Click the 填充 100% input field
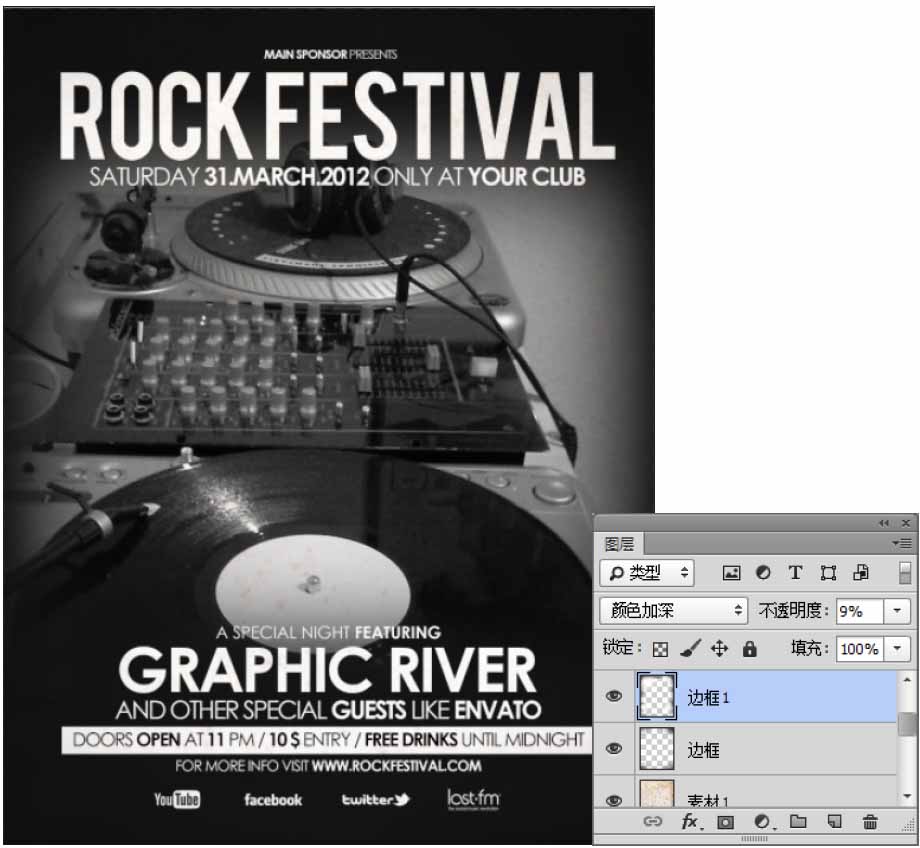920x848 pixels. point(860,649)
